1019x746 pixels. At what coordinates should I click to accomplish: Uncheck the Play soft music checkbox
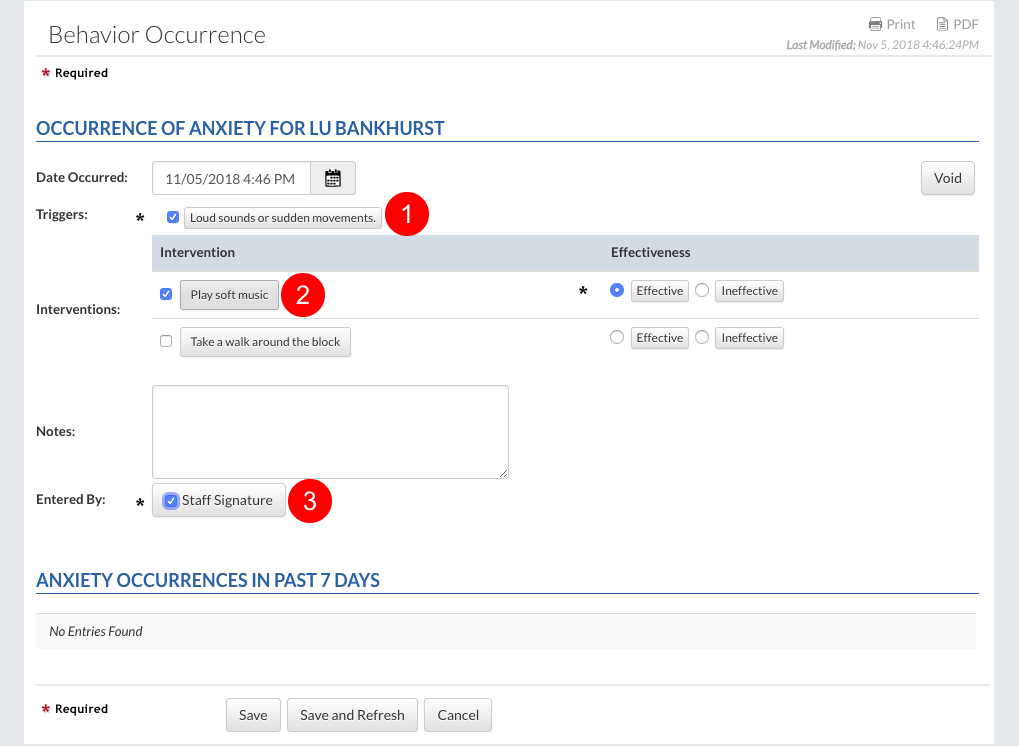point(166,295)
